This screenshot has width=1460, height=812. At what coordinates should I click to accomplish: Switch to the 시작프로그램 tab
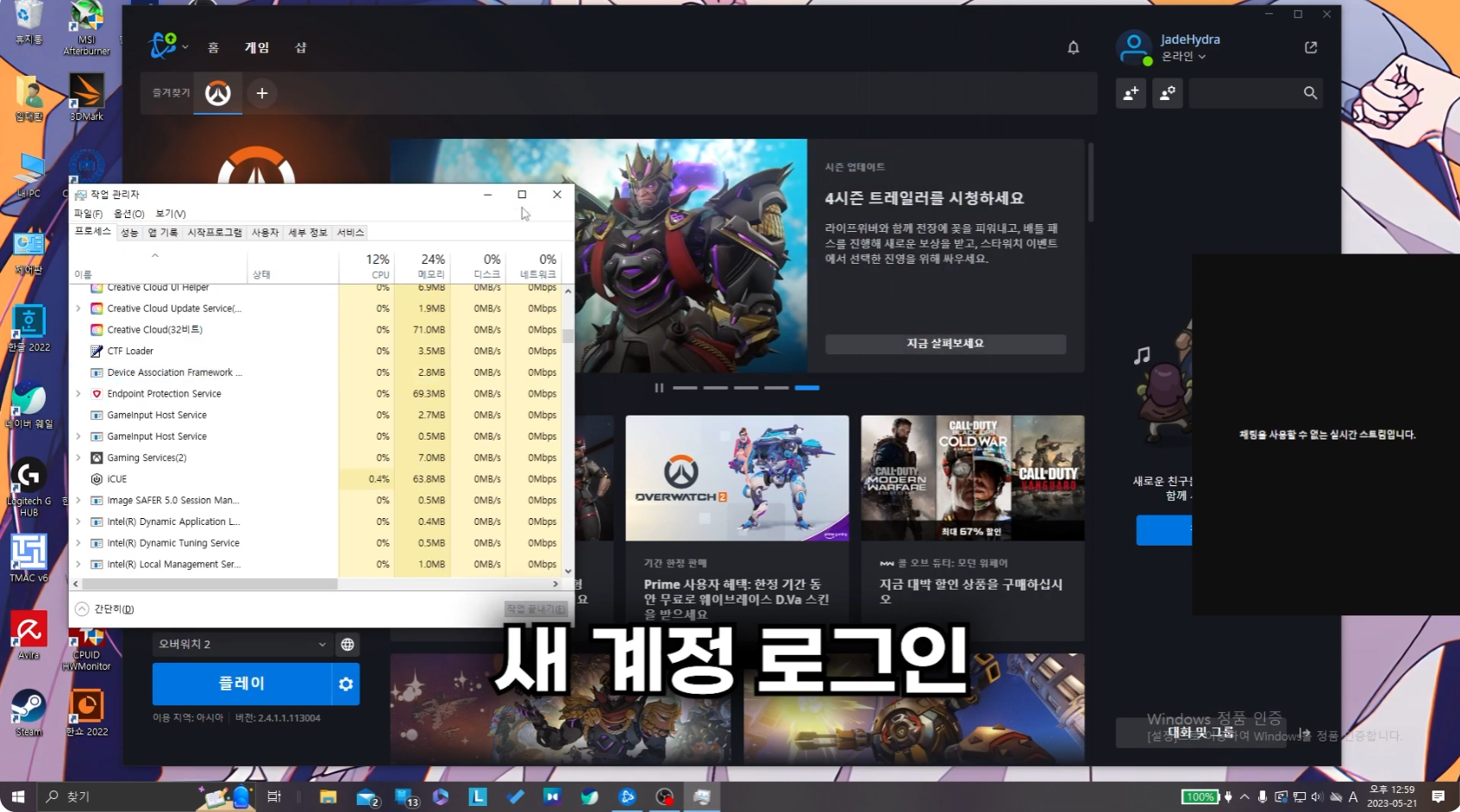pos(215,233)
